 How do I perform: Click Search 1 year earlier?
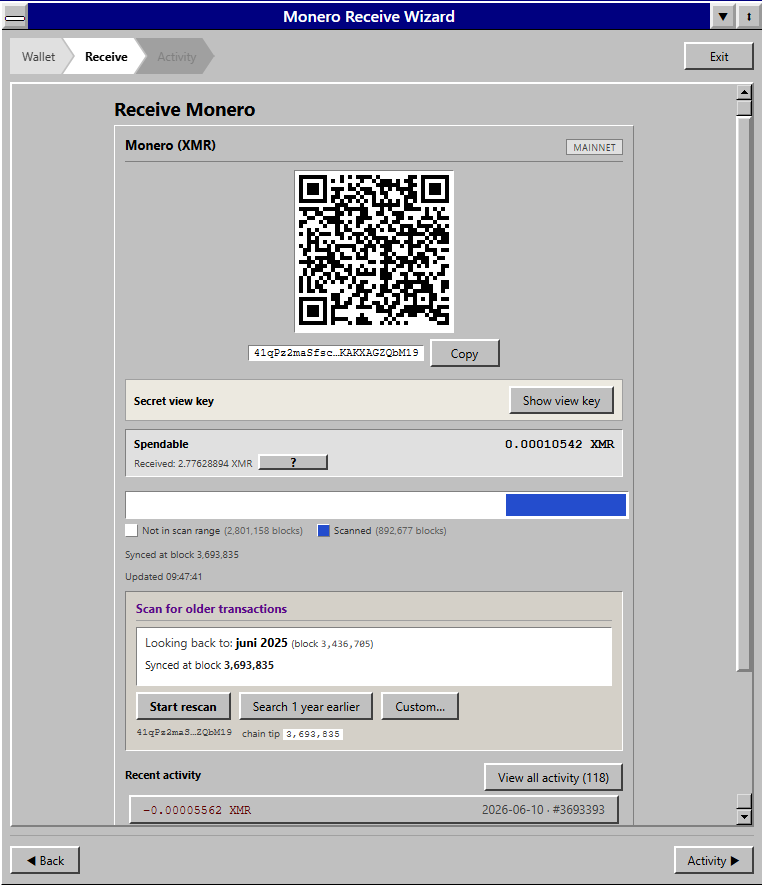click(306, 706)
